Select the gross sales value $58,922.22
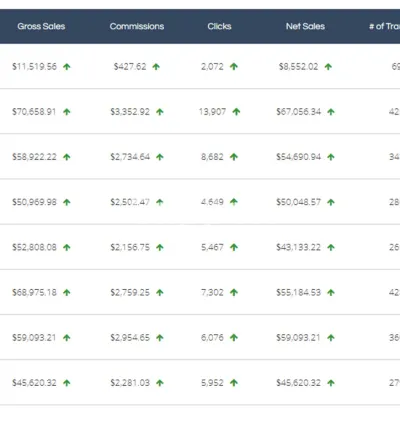Screen dimensions: 400x424 [x=34, y=157]
